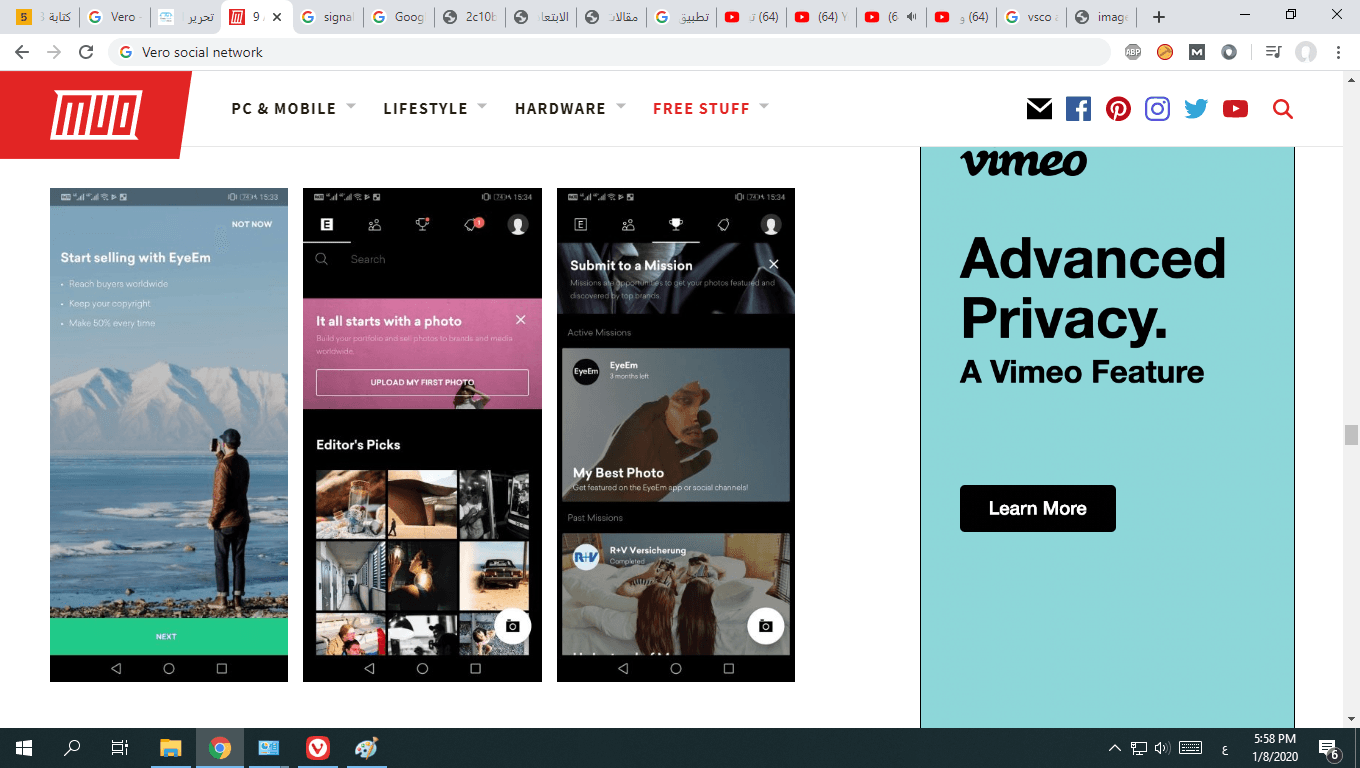Open the AdBlock Plus extension icon
The height and width of the screenshot is (768, 1360).
point(1133,52)
